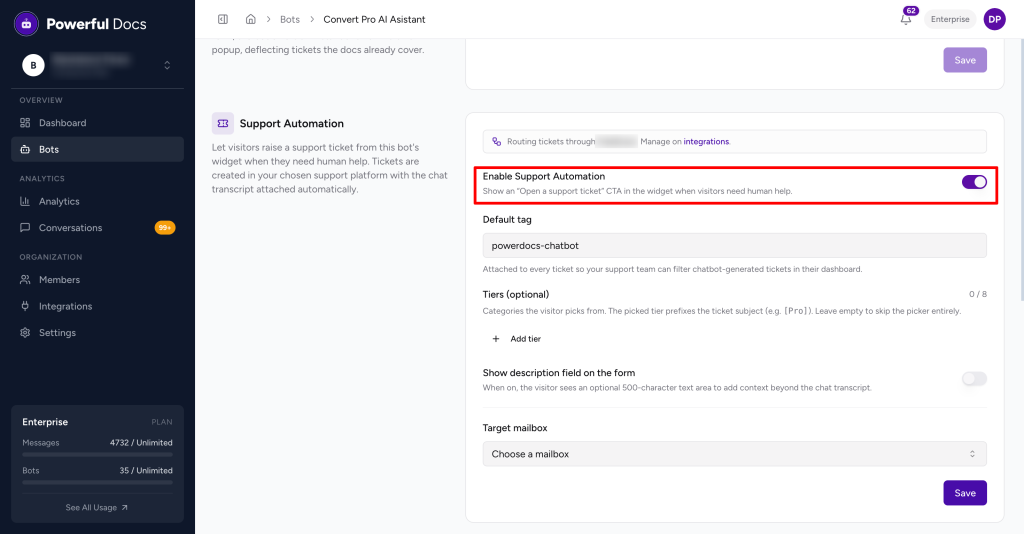Click the Target mailbox label
The height and width of the screenshot is (534, 1024).
pos(515,428)
